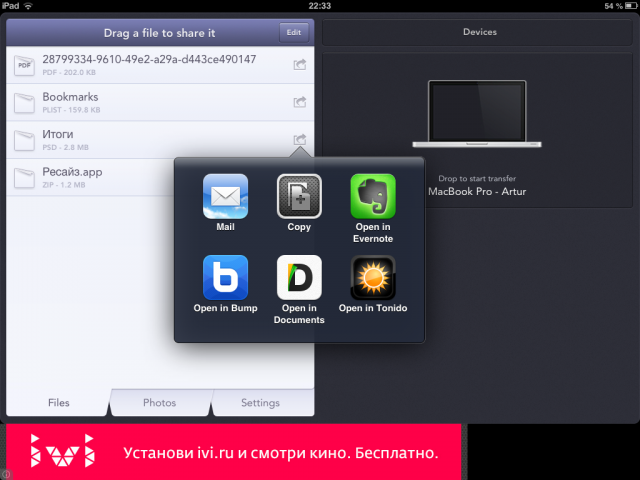Viewport: 640px width, 480px height.
Task: Open file in Bump
Action: [225, 278]
